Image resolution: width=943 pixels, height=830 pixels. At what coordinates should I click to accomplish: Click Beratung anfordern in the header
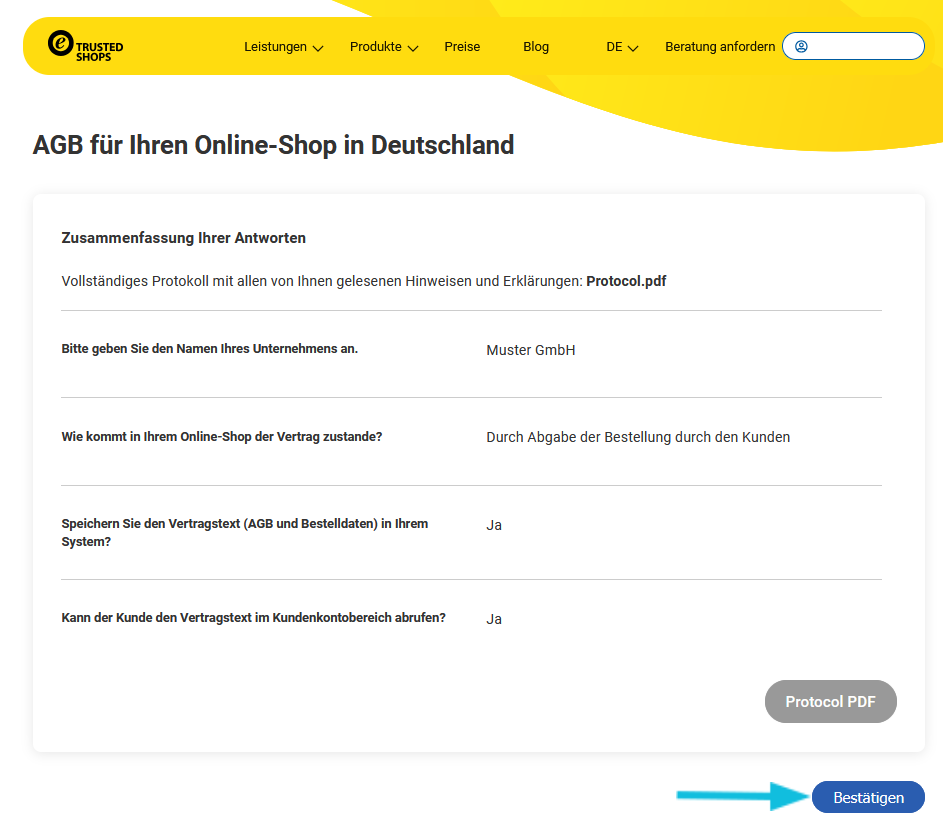(x=720, y=47)
